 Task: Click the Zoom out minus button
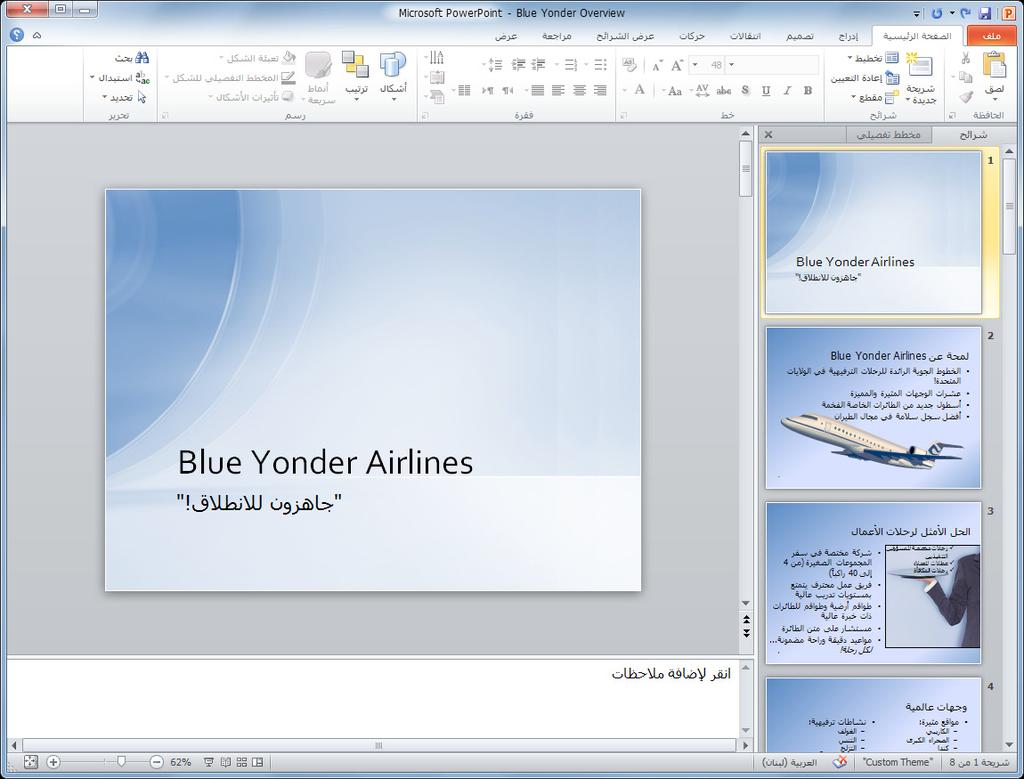157,761
